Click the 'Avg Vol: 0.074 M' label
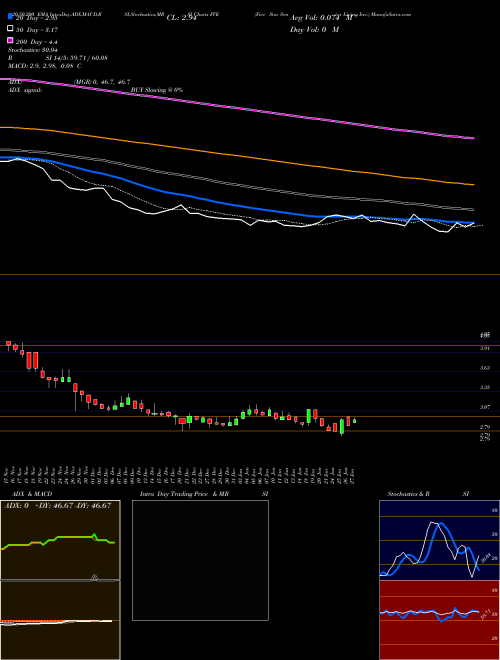This screenshot has height=660, width=500. click(321, 18)
